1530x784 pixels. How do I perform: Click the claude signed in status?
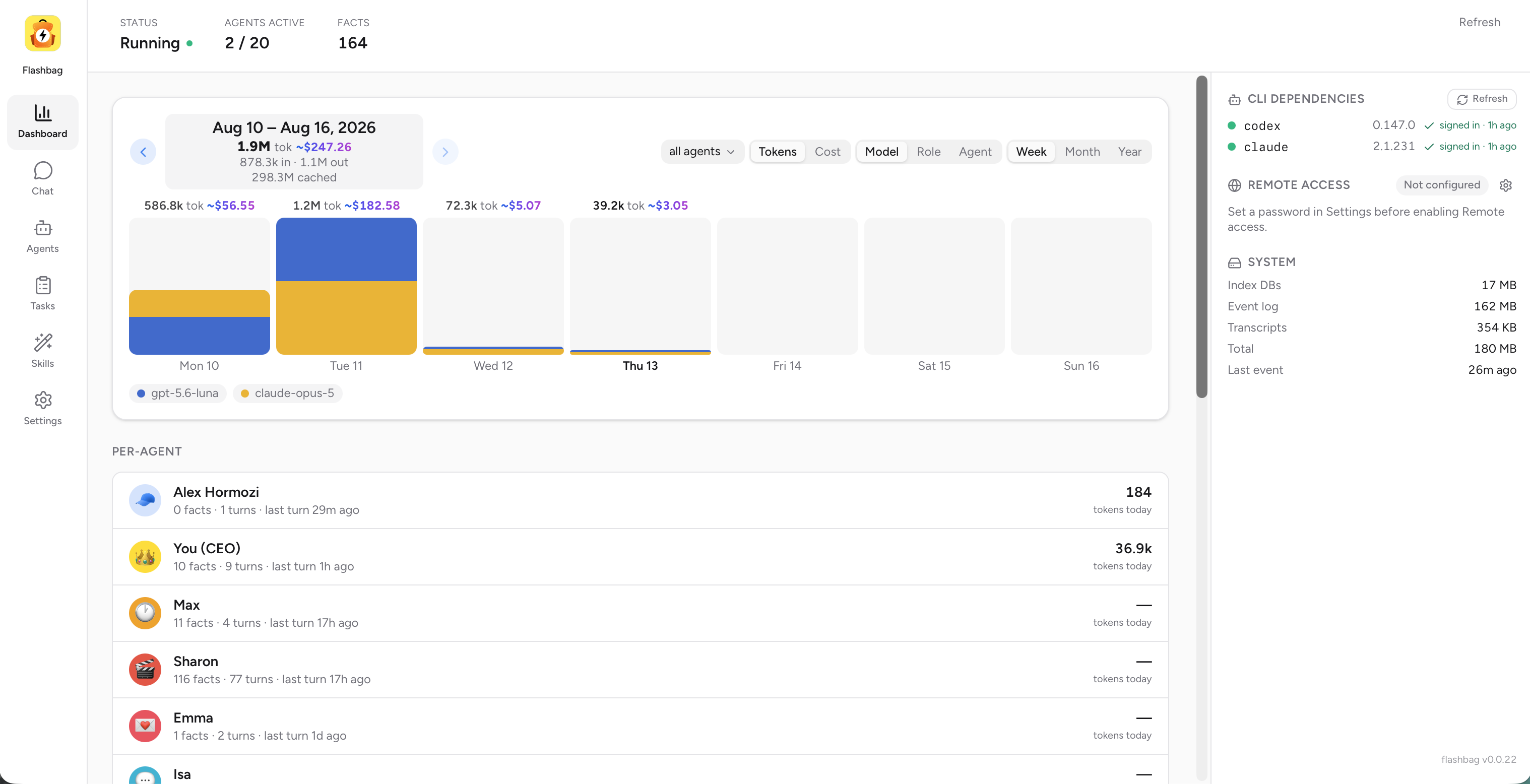tap(1470, 147)
